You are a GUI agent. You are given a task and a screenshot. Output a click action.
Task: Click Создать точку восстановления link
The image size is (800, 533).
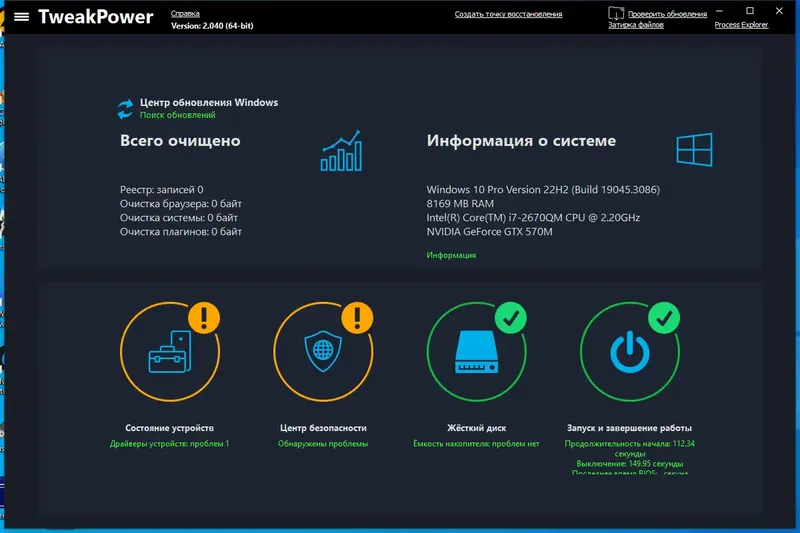pyautogui.click(x=508, y=14)
